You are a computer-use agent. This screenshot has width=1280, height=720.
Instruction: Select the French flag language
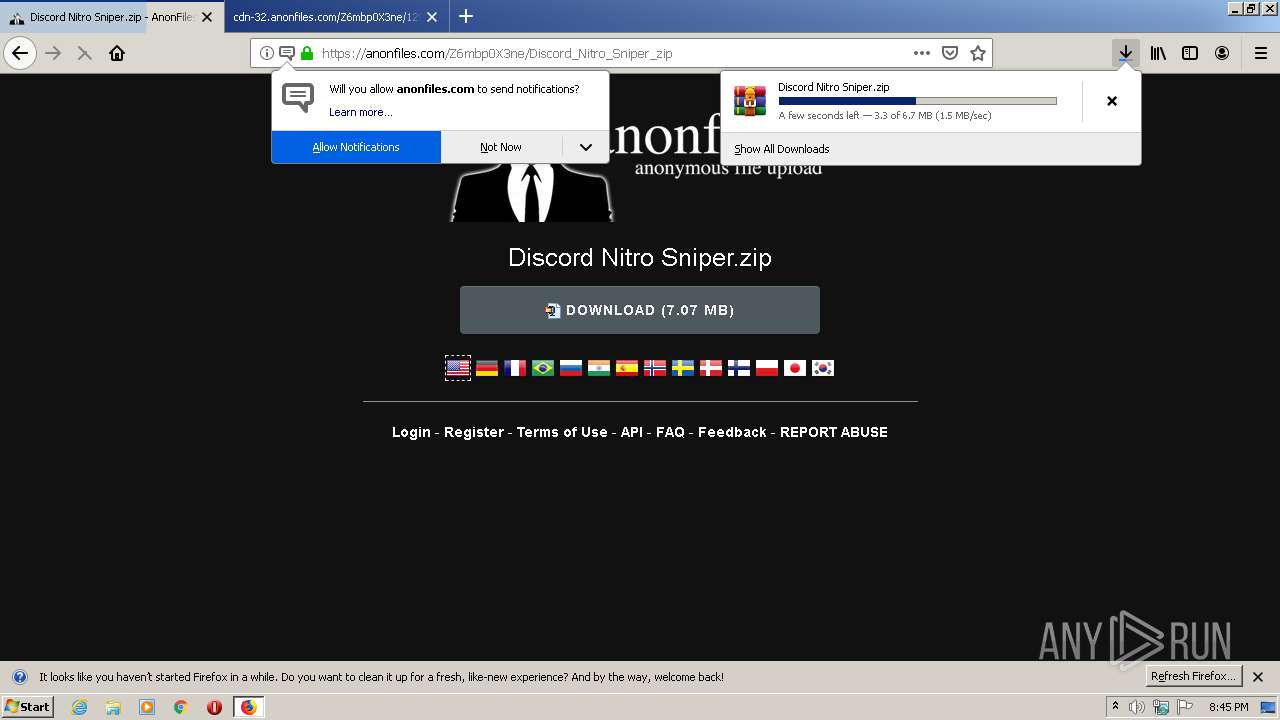515,368
